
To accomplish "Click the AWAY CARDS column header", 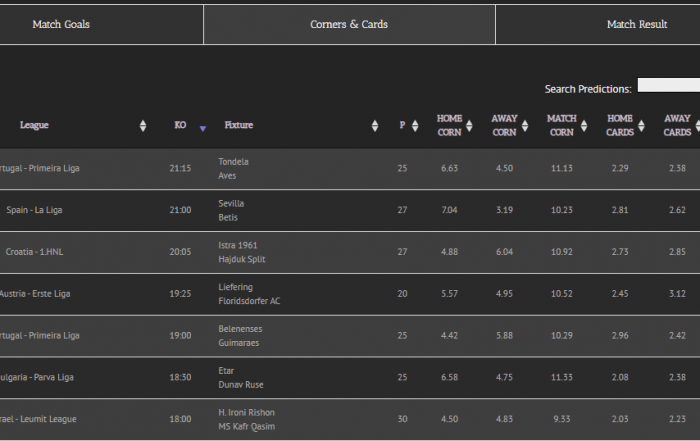I will point(677,125).
